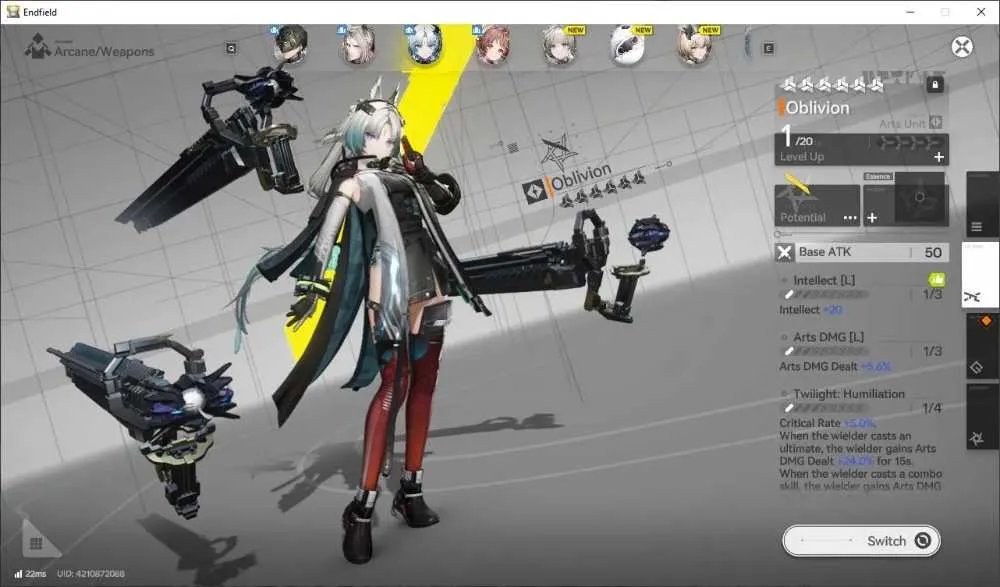The width and height of the screenshot is (1000, 587).
Task: Click the plus icon on Level Up
Action: tap(939, 157)
